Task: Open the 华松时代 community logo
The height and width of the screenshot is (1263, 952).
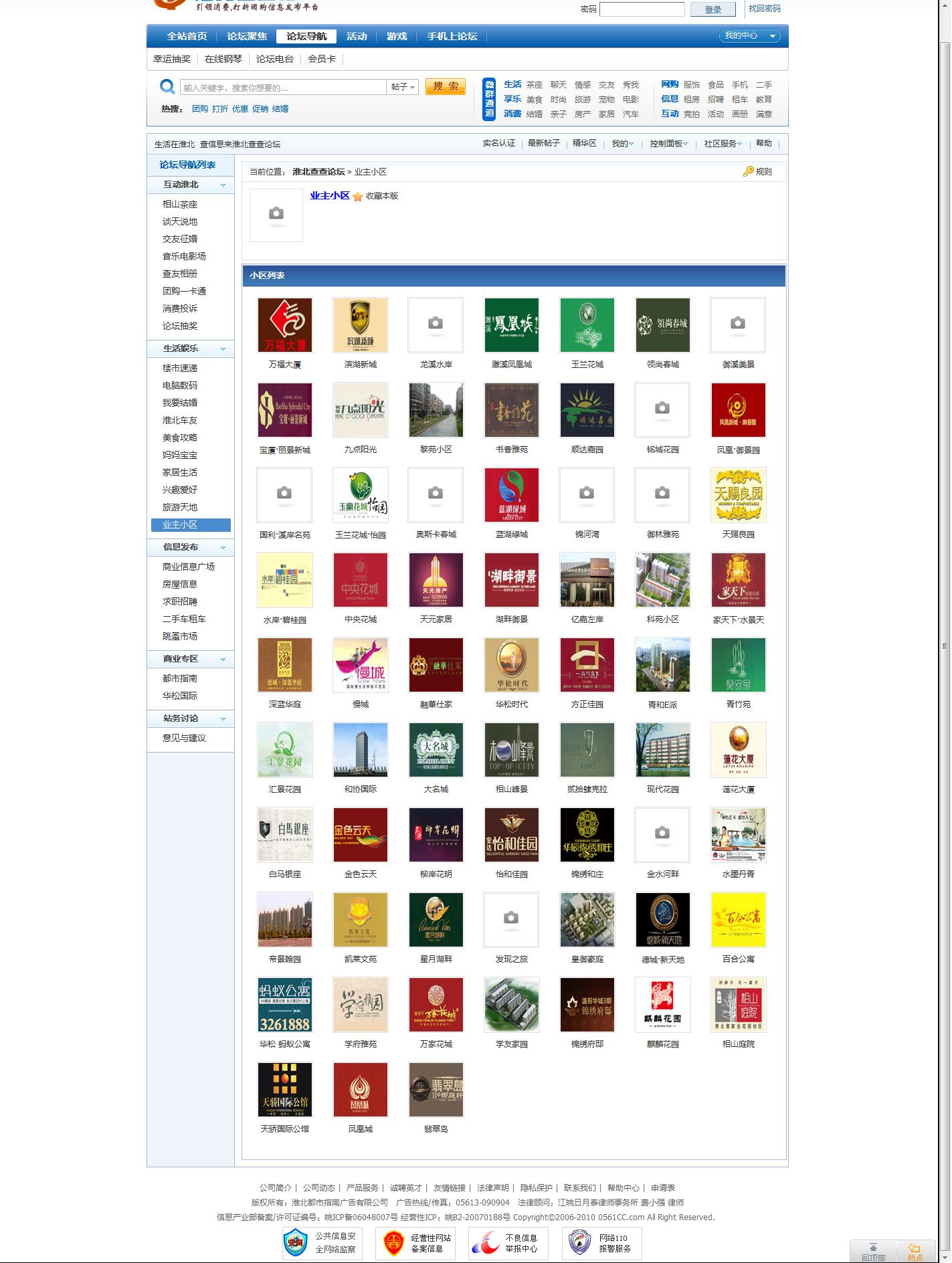Action: [x=512, y=665]
